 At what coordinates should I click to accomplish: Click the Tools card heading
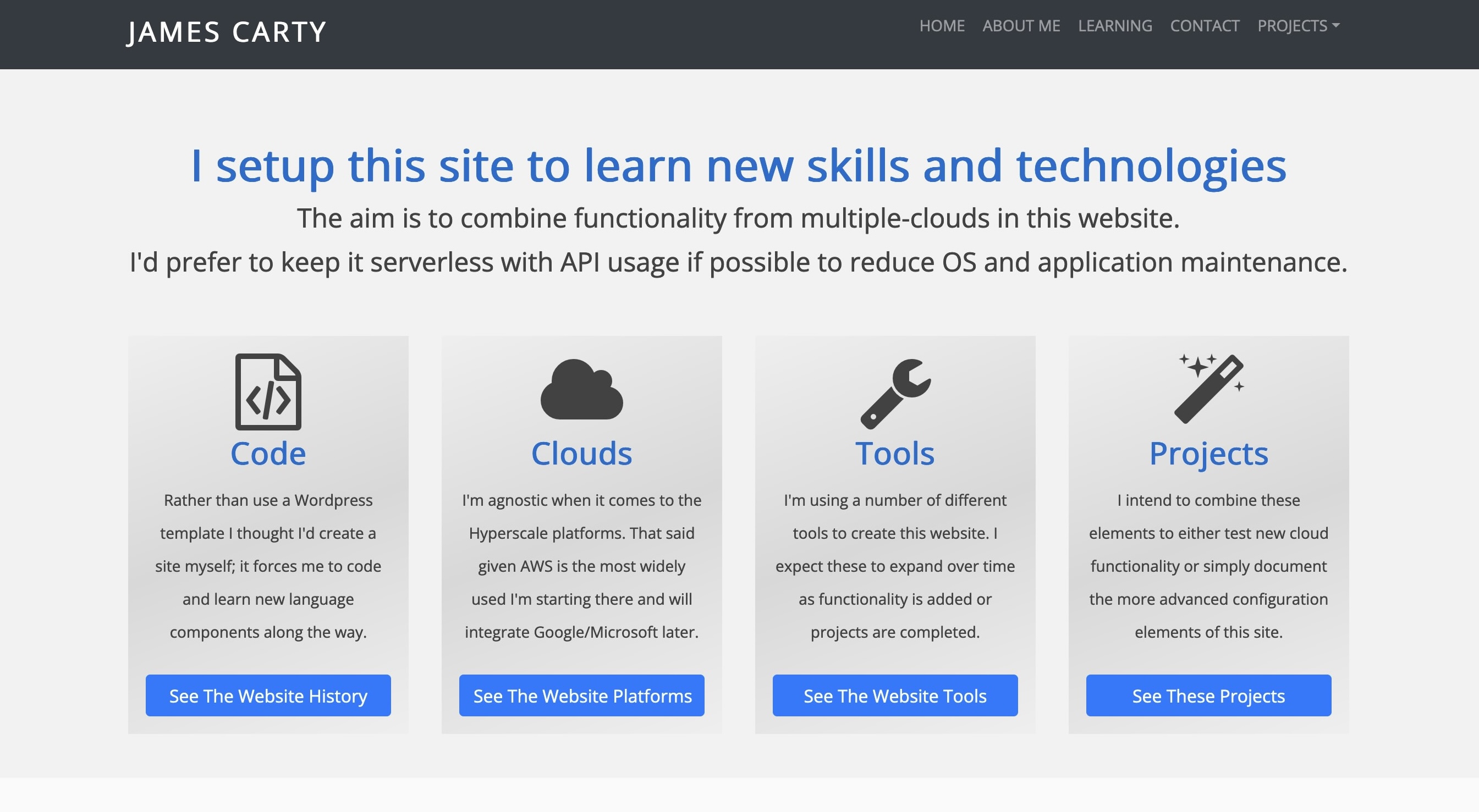coord(894,454)
